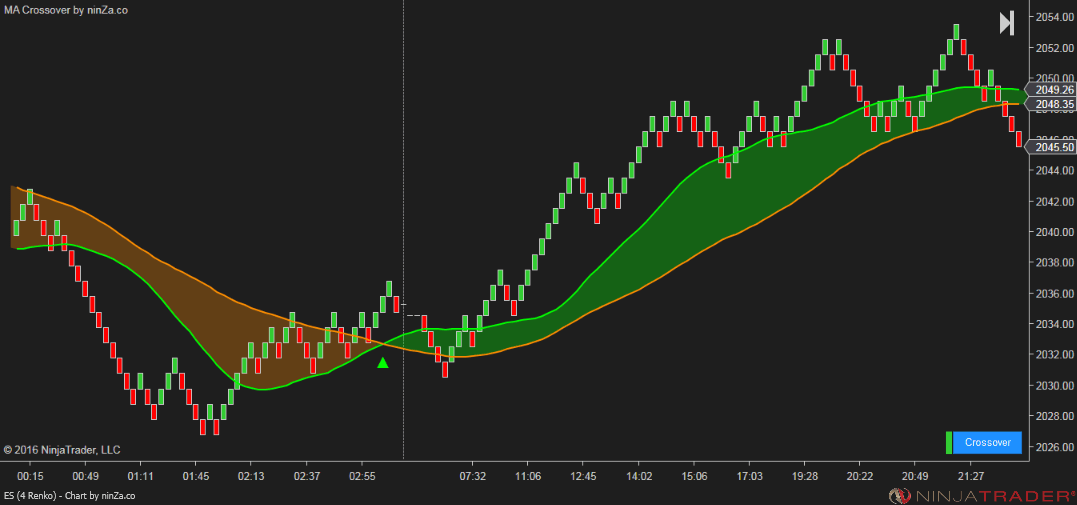Image resolution: width=1077 pixels, height=505 pixels.
Task: Click the 2048.35 price marker
Action: [x=1050, y=104]
